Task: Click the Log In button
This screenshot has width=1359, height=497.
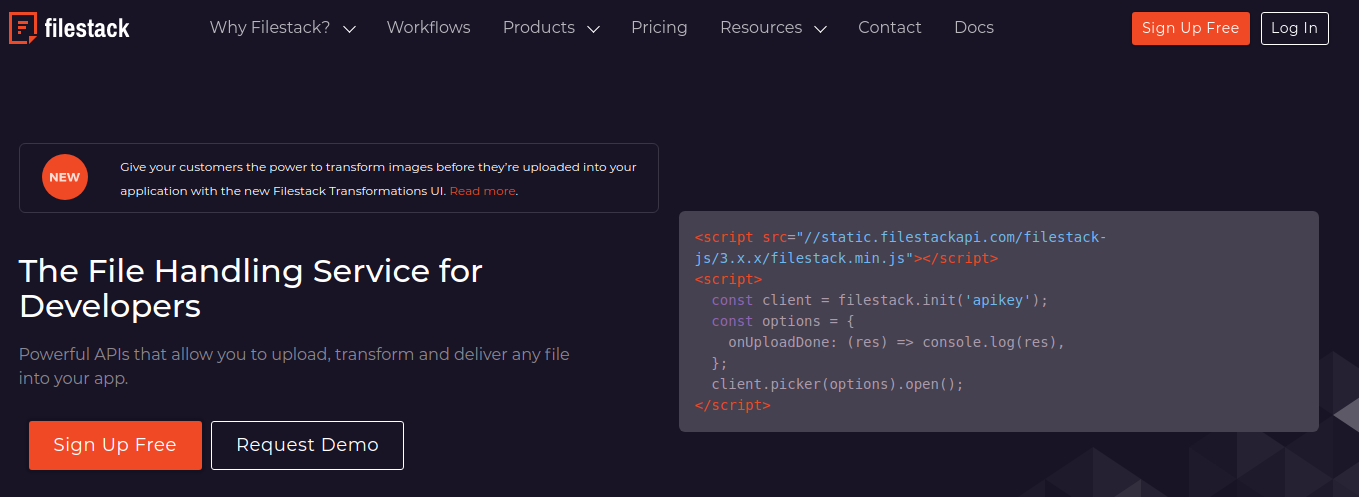Action: click(1294, 28)
